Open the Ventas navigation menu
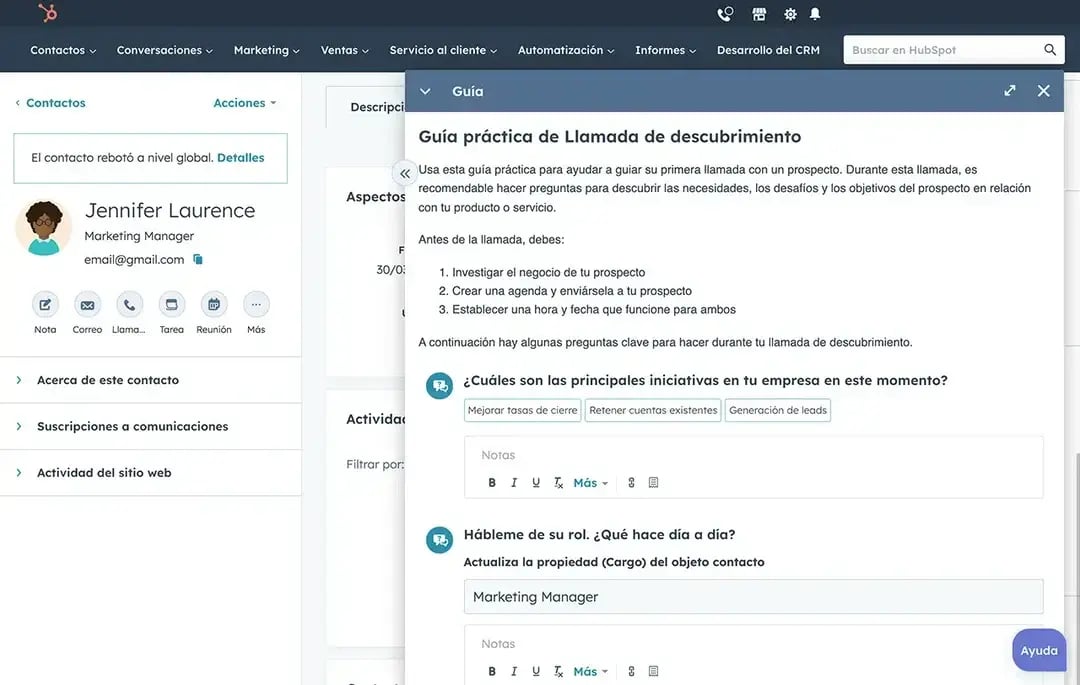1080x685 pixels. tap(344, 50)
